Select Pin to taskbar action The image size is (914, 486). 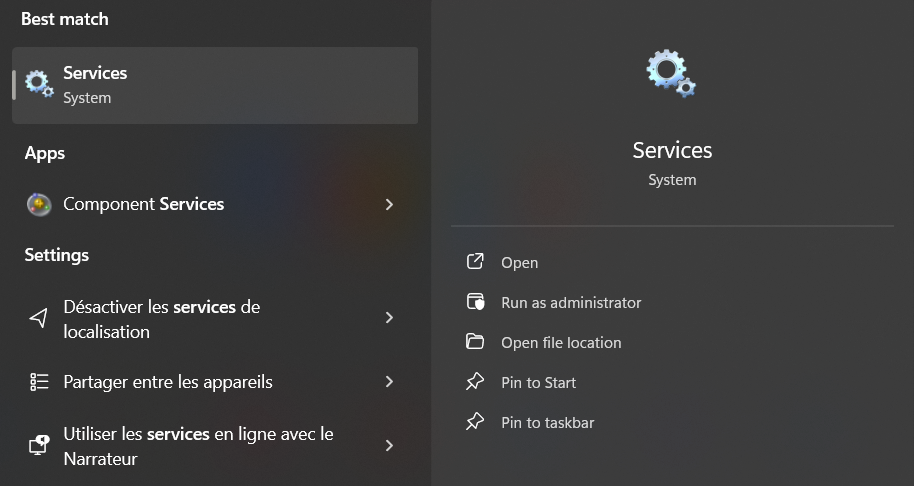[x=547, y=422]
